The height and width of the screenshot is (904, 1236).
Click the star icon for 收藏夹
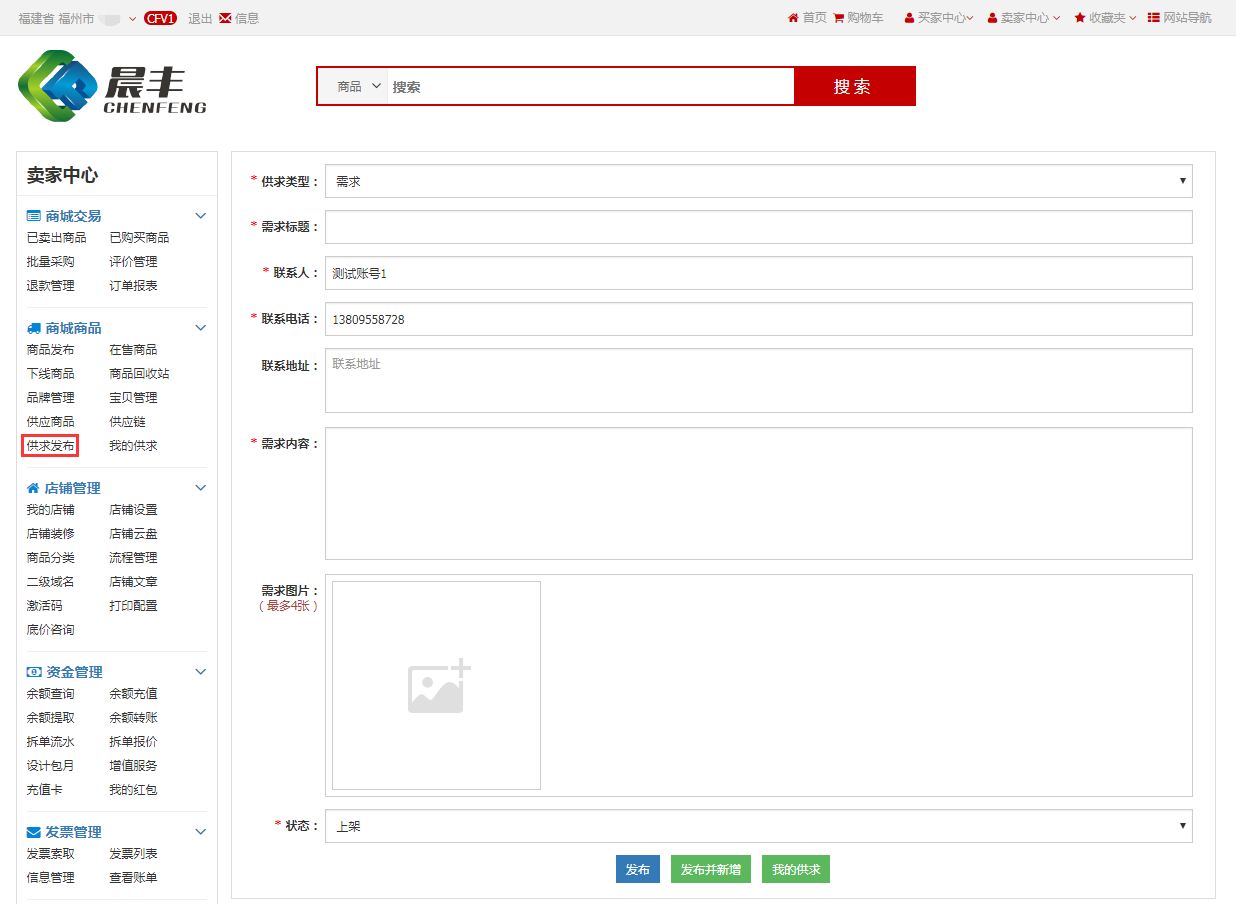1080,18
